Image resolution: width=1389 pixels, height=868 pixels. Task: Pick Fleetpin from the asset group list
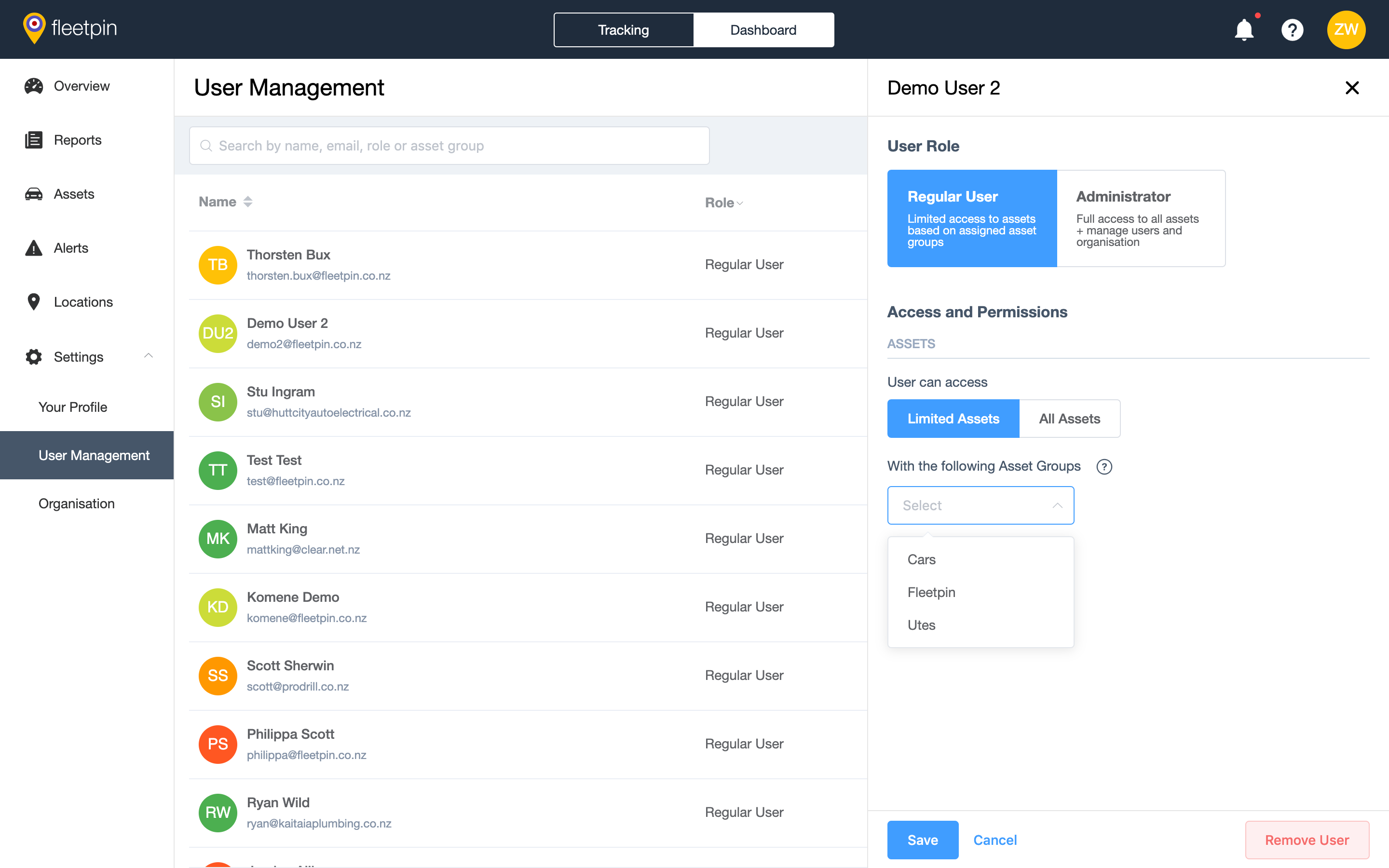coord(980,592)
